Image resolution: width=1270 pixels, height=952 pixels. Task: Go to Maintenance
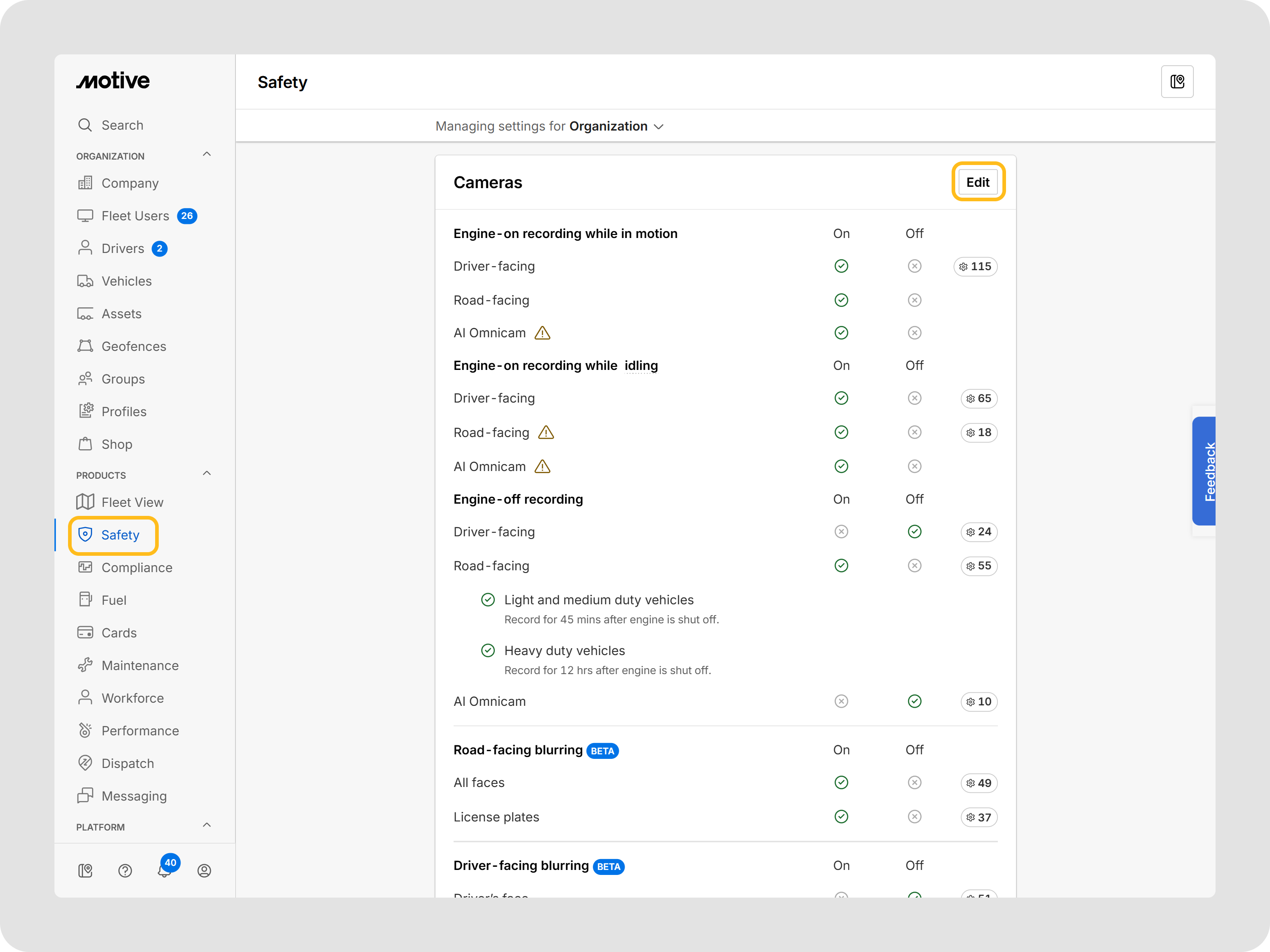129,665
